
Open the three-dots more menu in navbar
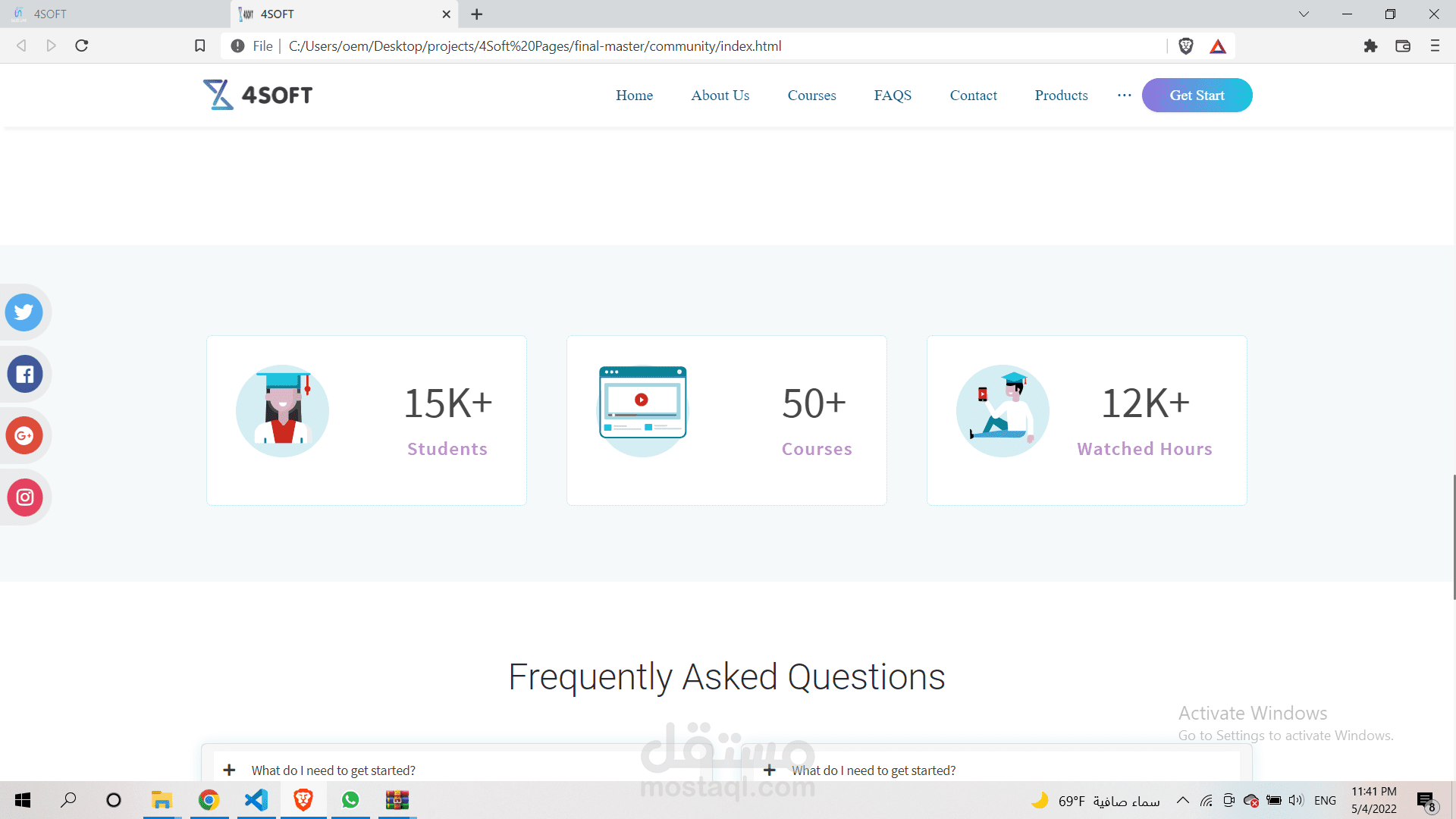tap(1124, 95)
